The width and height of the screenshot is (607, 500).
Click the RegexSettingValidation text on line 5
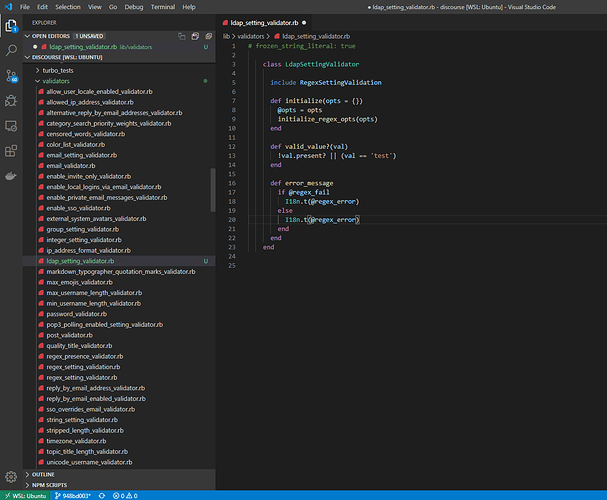click(340, 82)
